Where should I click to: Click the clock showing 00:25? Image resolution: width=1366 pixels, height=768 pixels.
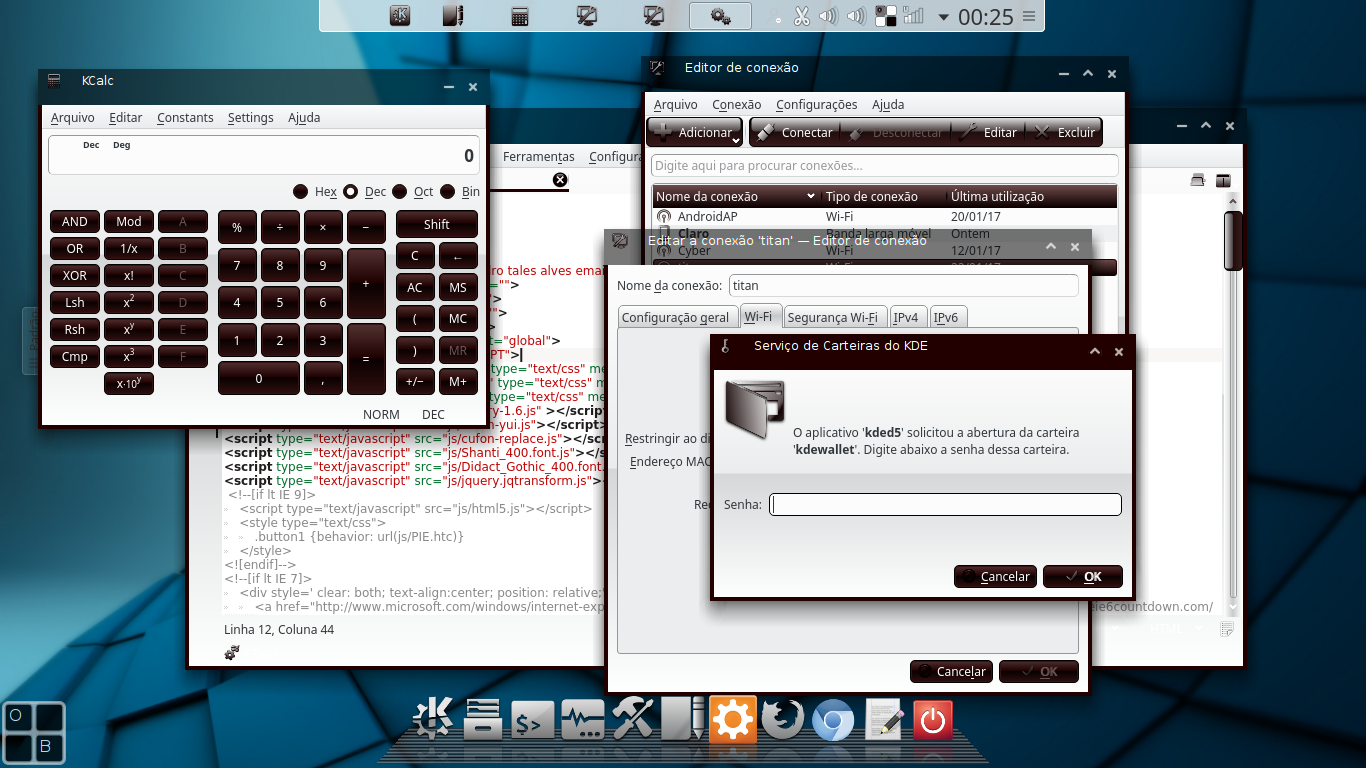(x=985, y=17)
